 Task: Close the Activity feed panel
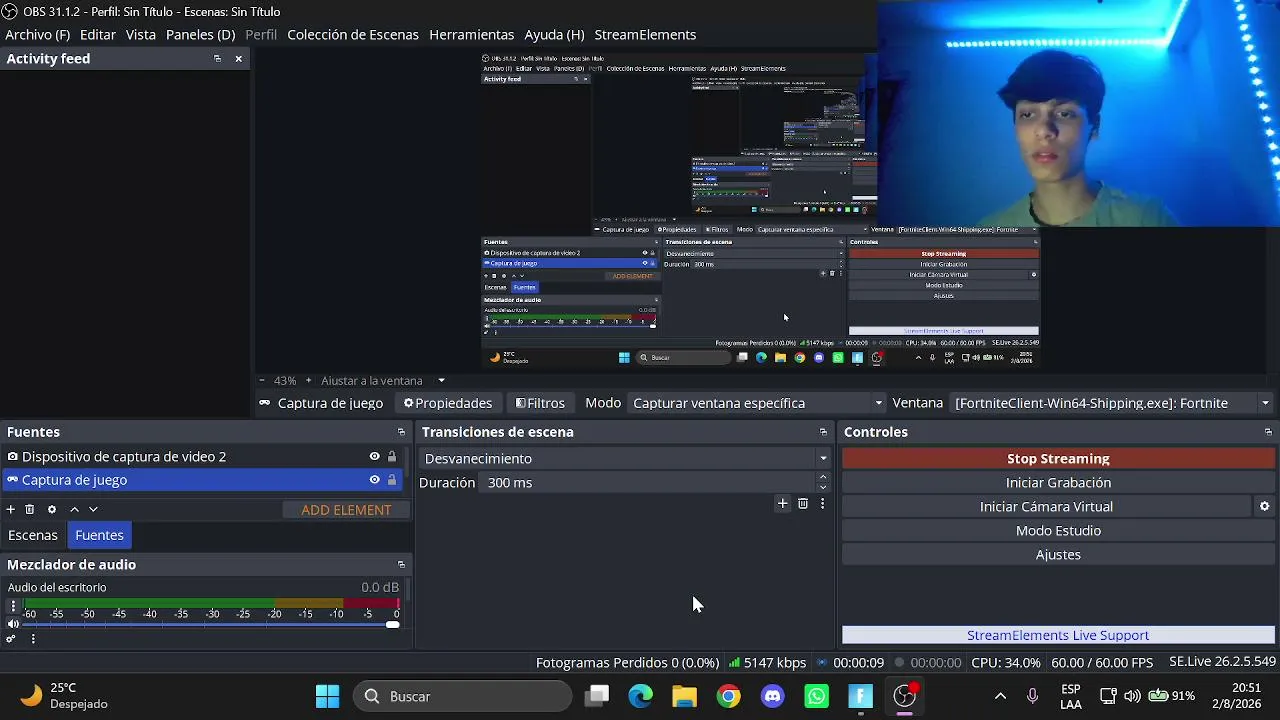click(x=238, y=59)
